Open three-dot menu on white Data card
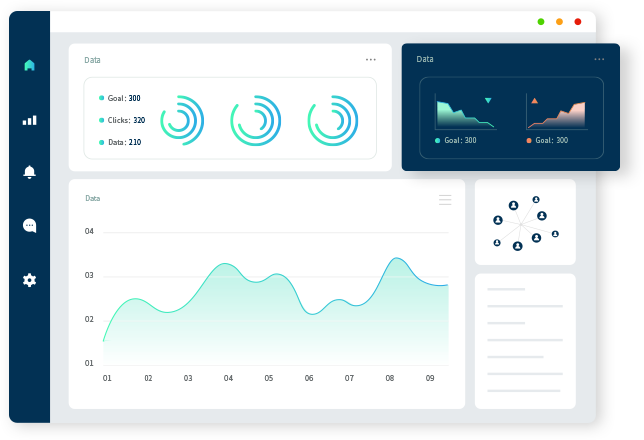The image size is (644, 440). tap(371, 60)
